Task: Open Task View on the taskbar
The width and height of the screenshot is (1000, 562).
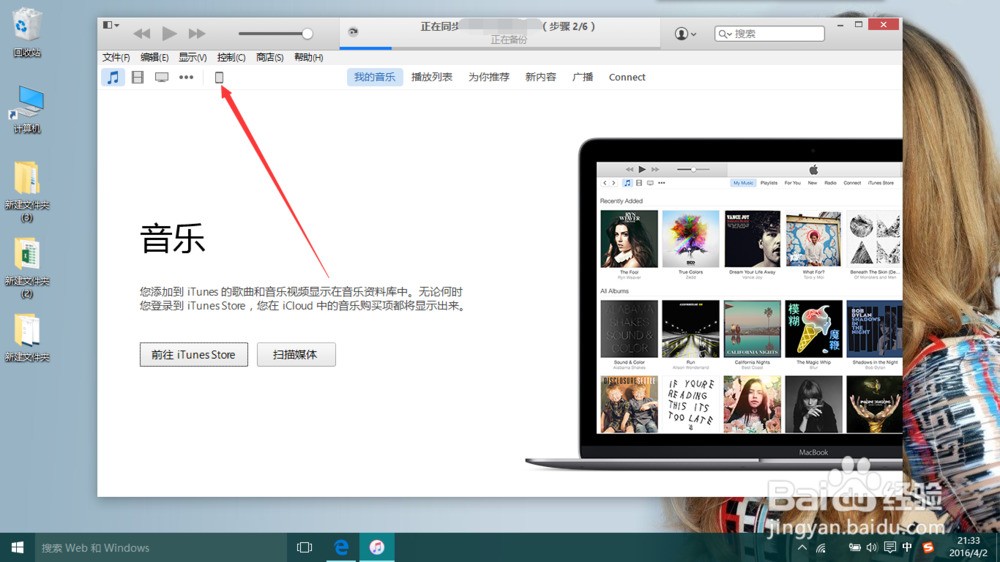Action: (x=304, y=547)
